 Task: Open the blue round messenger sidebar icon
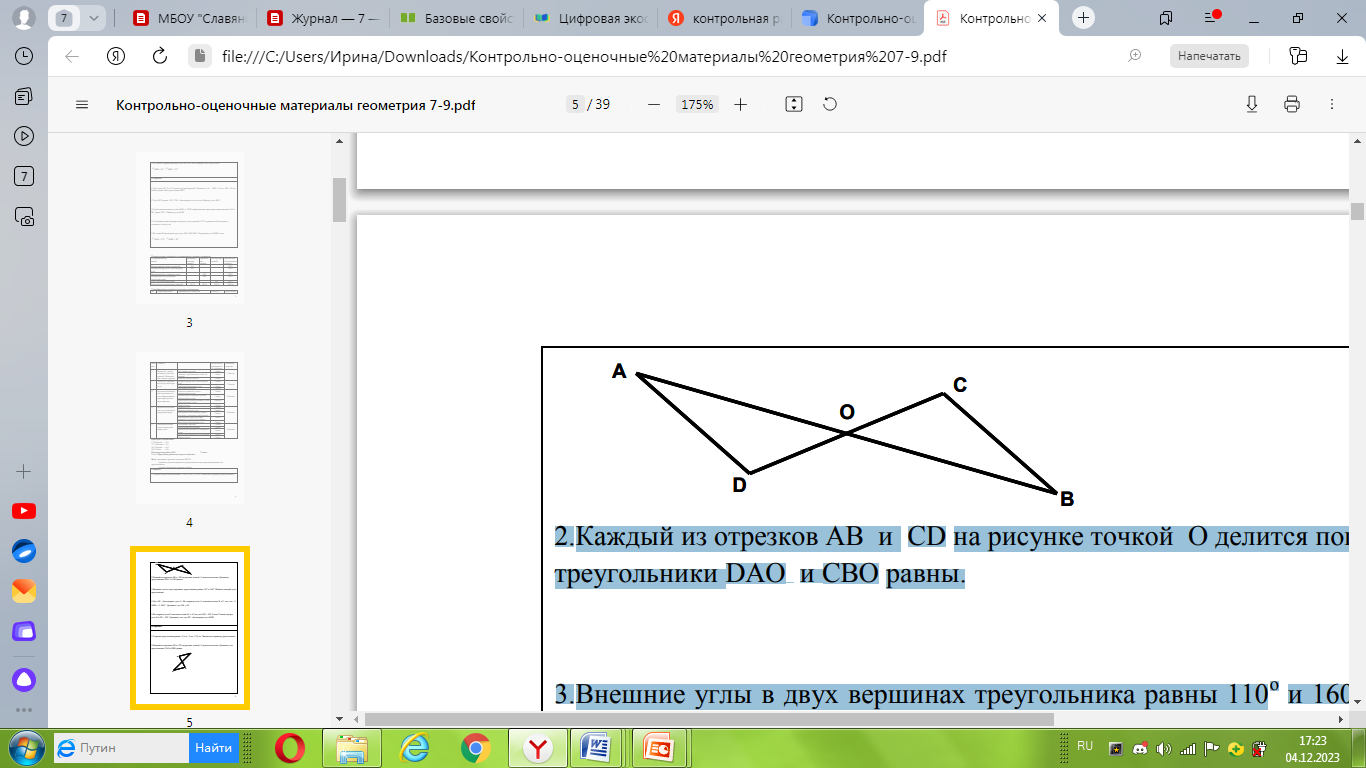pyautogui.click(x=24, y=551)
